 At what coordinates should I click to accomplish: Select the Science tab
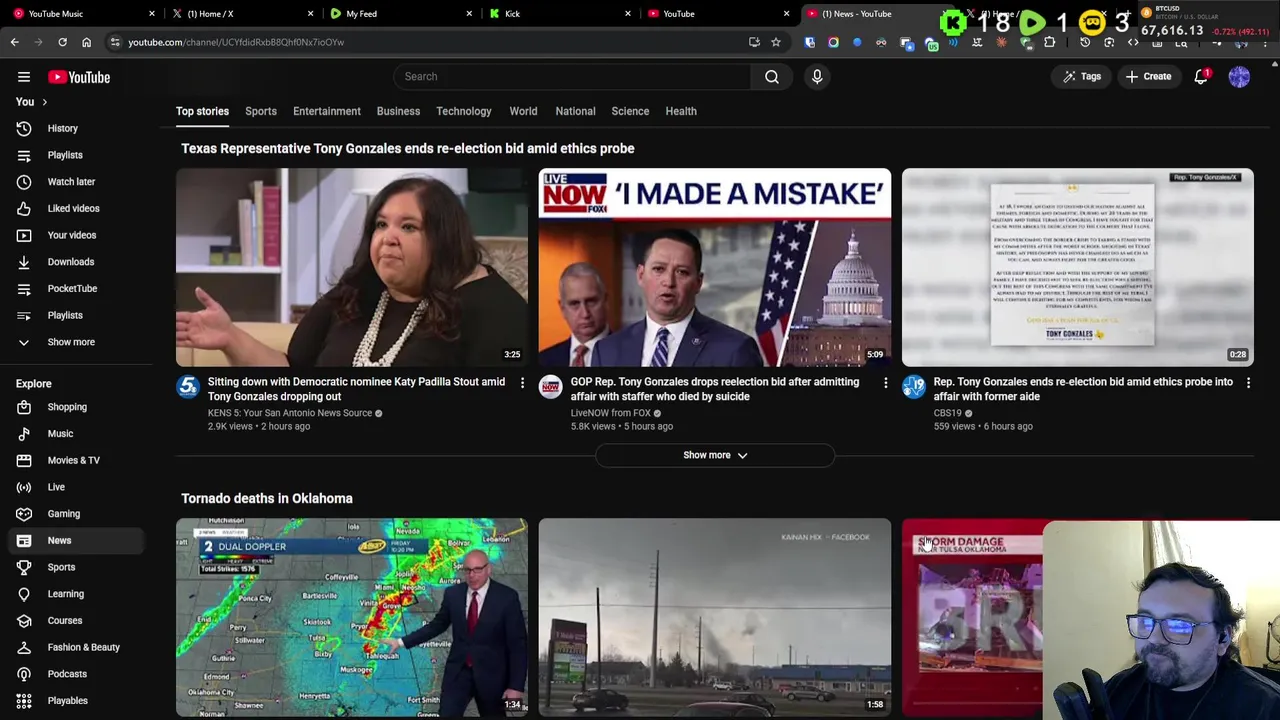pyautogui.click(x=630, y=111)
